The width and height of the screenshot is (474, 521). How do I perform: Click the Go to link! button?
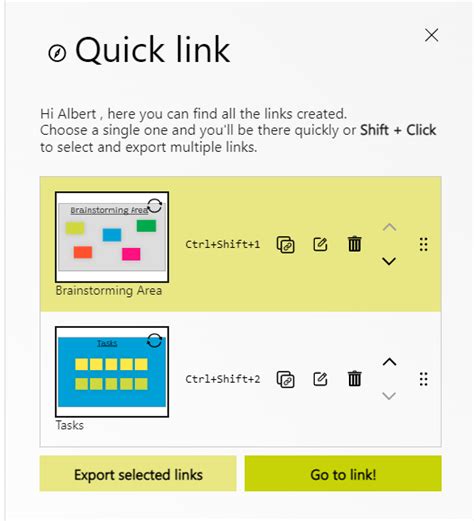point(343,474)
